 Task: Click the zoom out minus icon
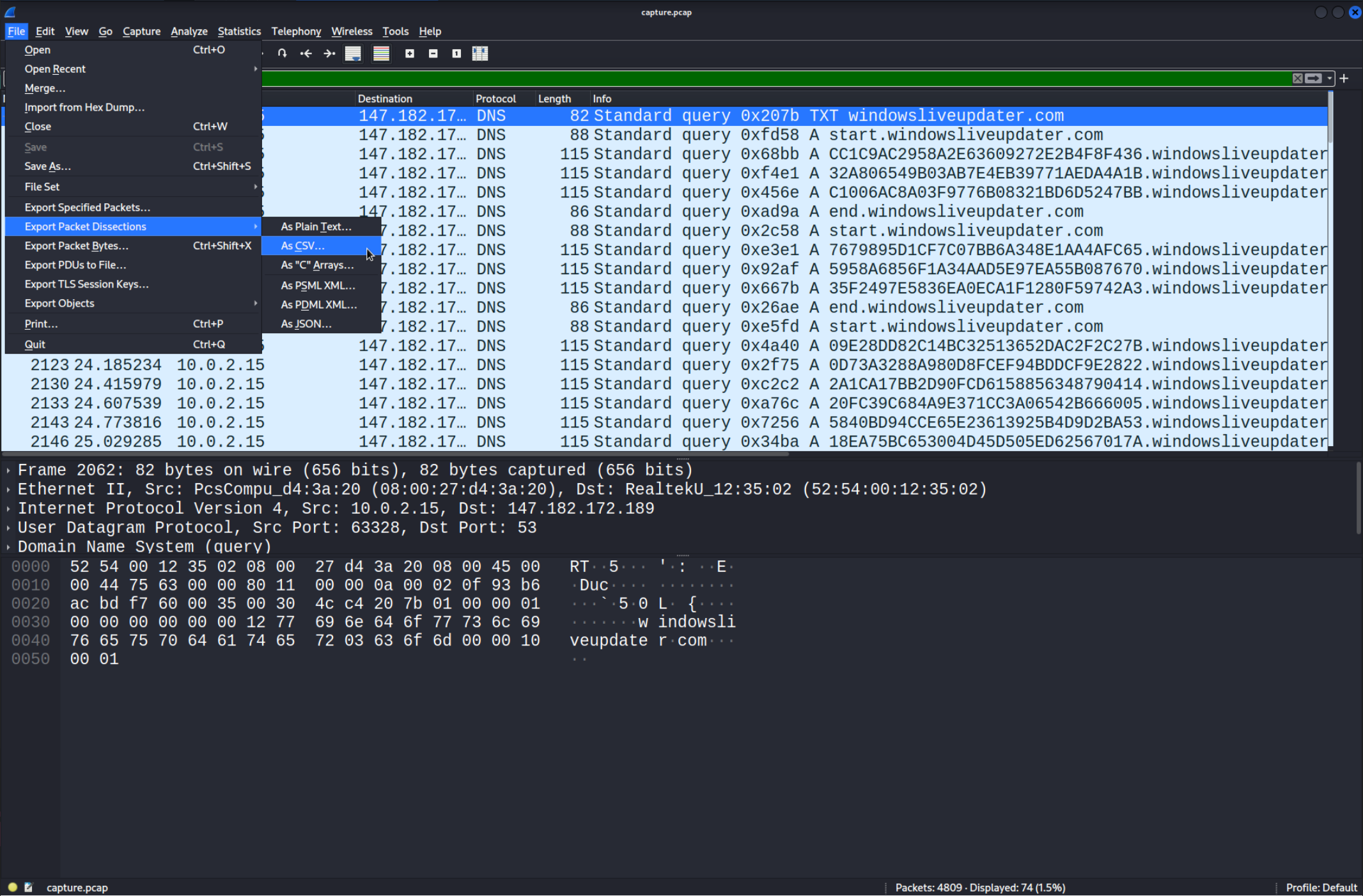click(433, 54)
